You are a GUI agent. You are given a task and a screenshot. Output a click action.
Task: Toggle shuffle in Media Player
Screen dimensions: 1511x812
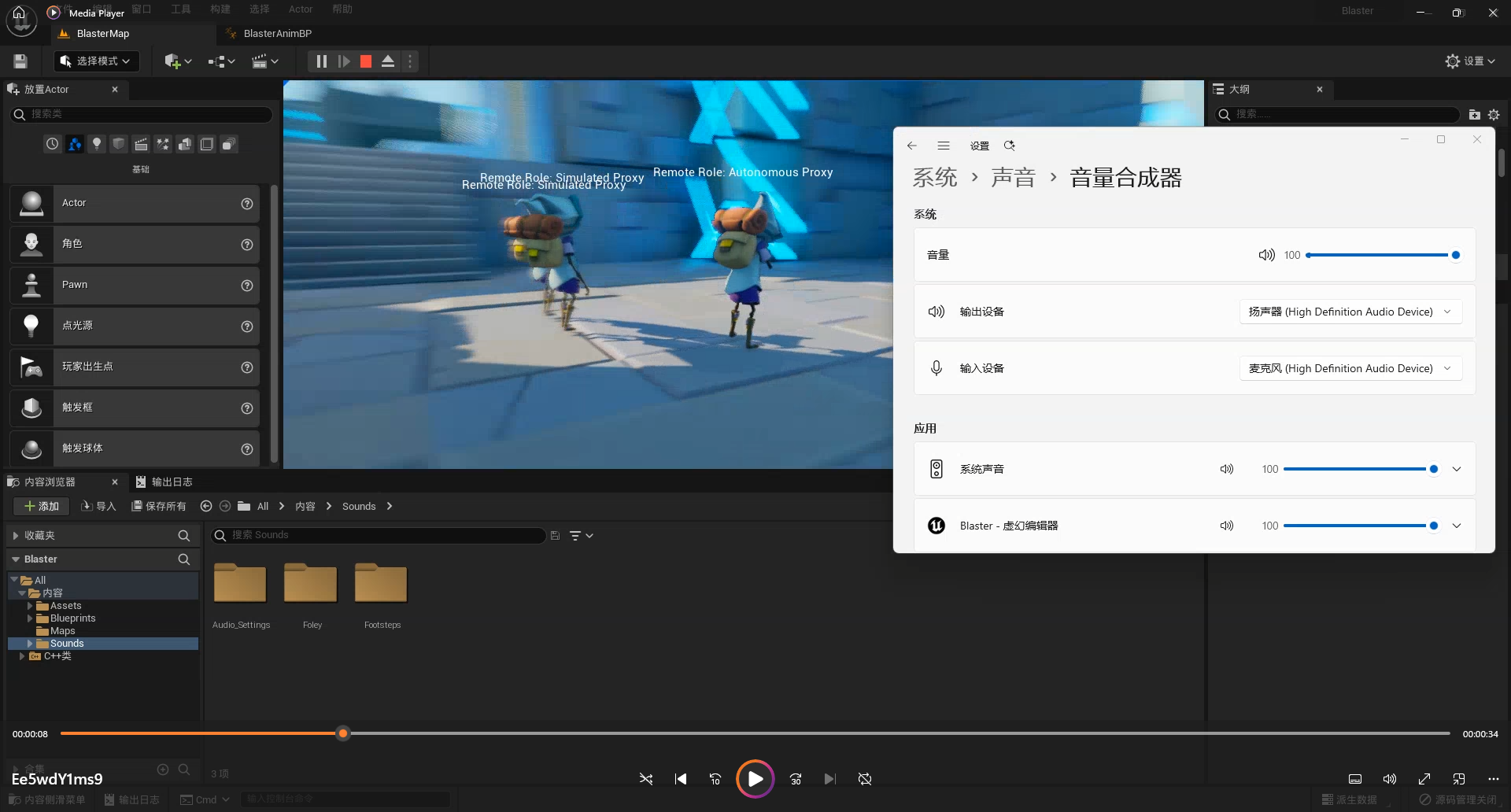click(x=646, y=779)
